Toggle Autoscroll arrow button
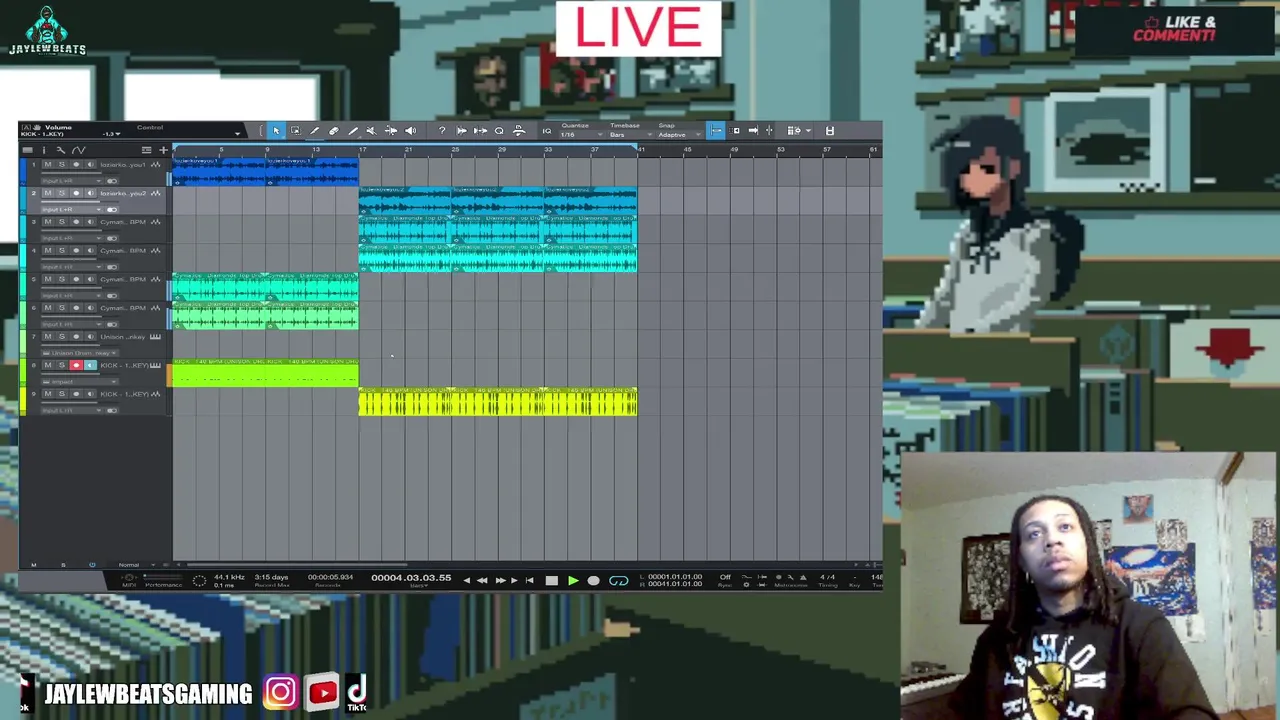 [x=753, y=131]
